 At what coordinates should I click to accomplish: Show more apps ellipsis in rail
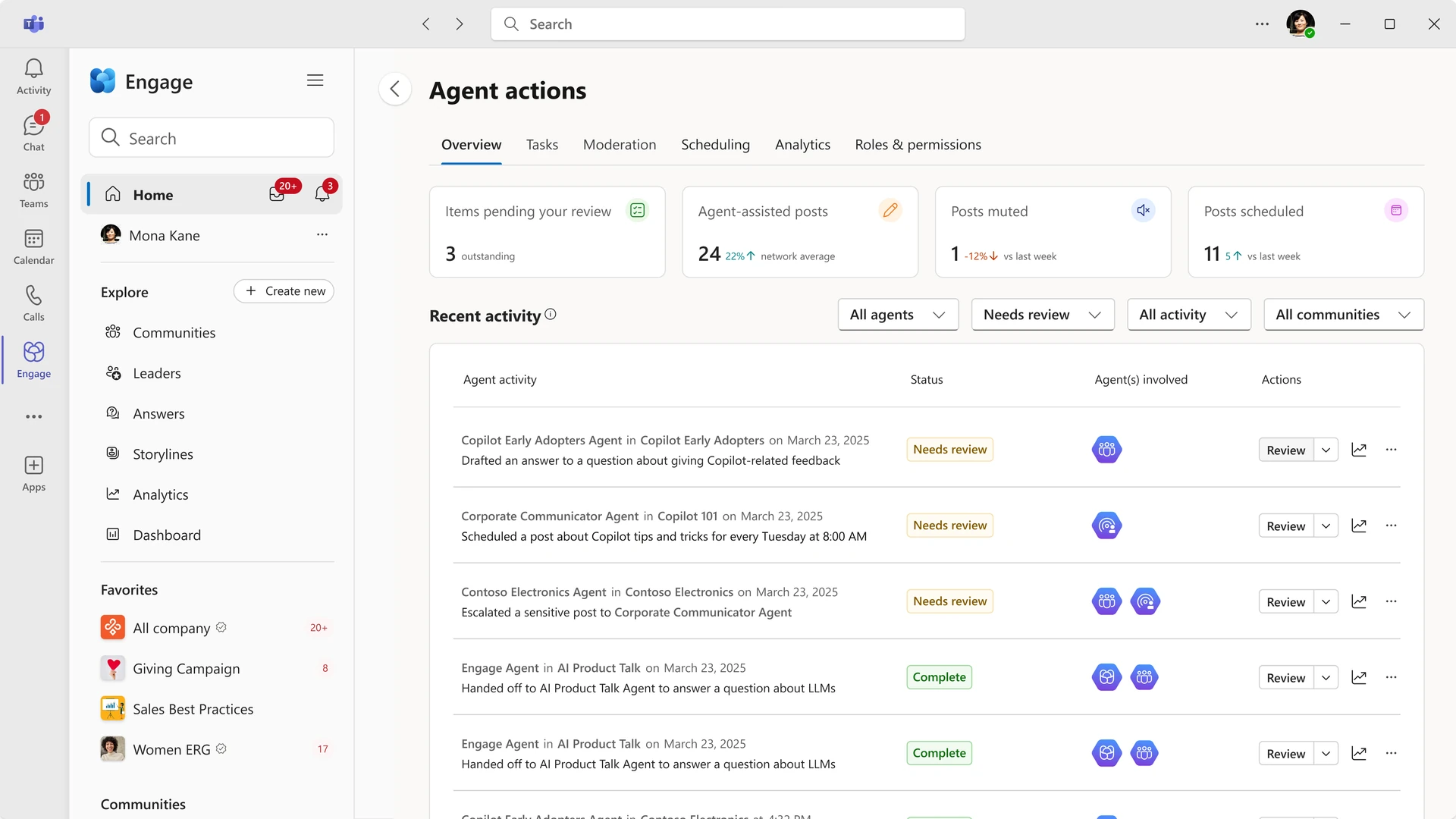point(33,416)
